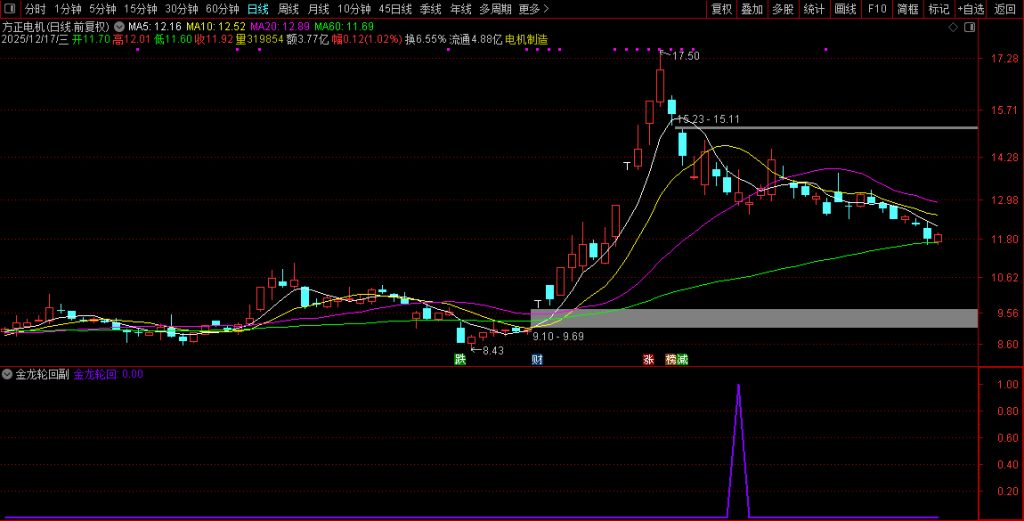This screenshot has height=521, width=1024.
Task: Click the 电机制造 industry link
Action: [526, 40]
